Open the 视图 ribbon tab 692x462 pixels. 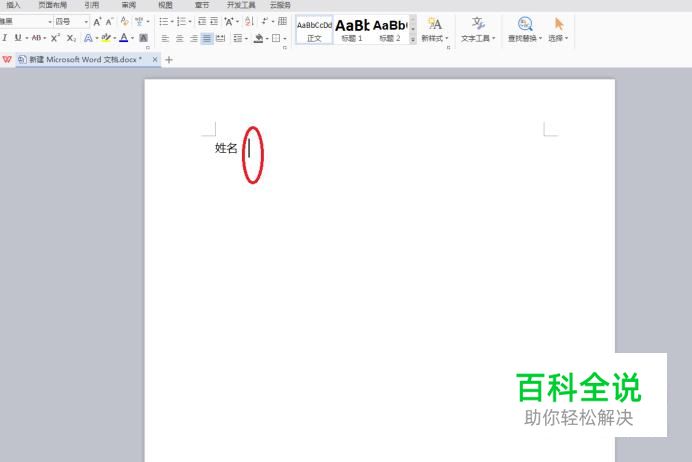click(165, 5)
